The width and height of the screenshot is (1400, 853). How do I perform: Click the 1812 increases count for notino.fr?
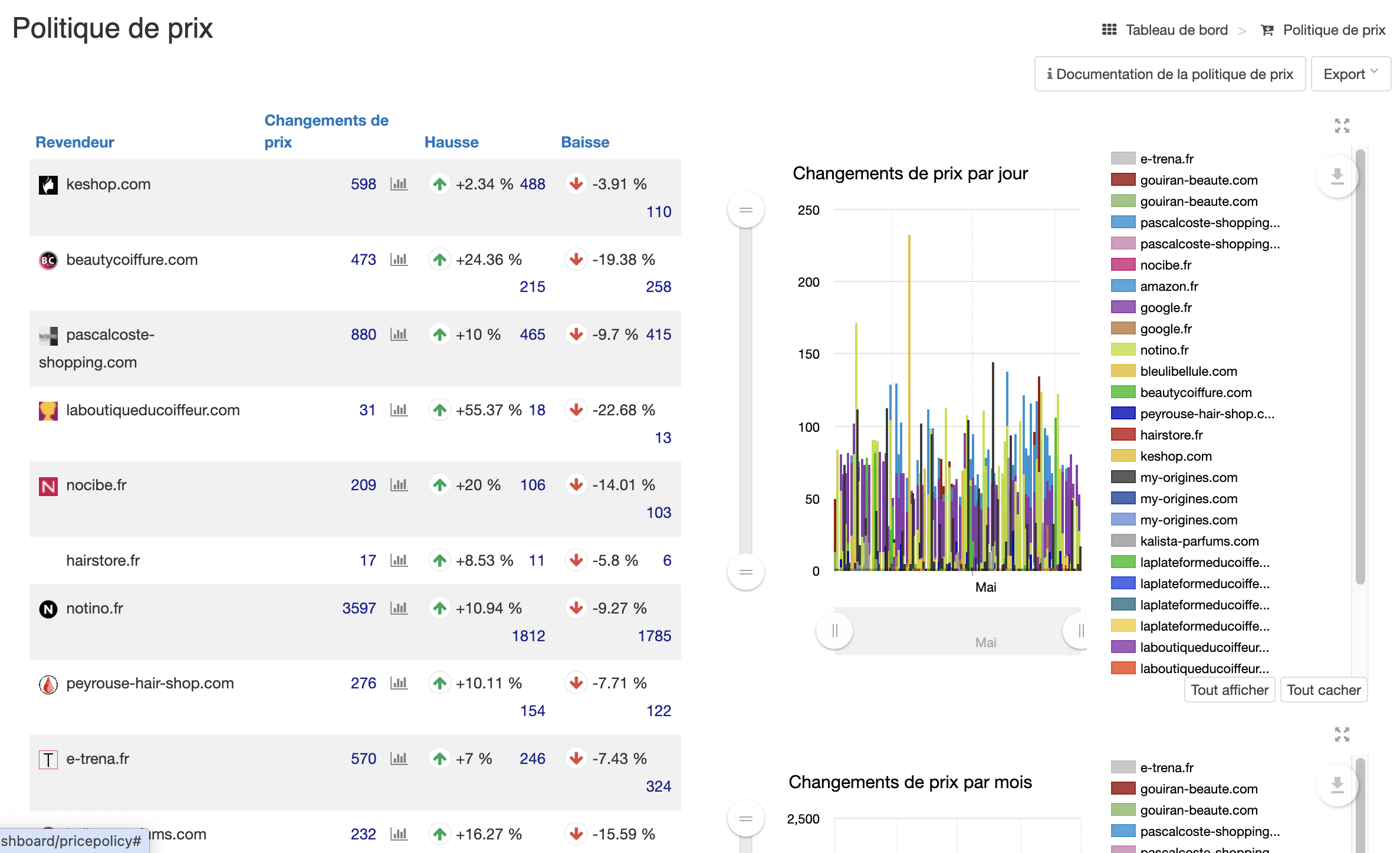click(x=528, y=636)
